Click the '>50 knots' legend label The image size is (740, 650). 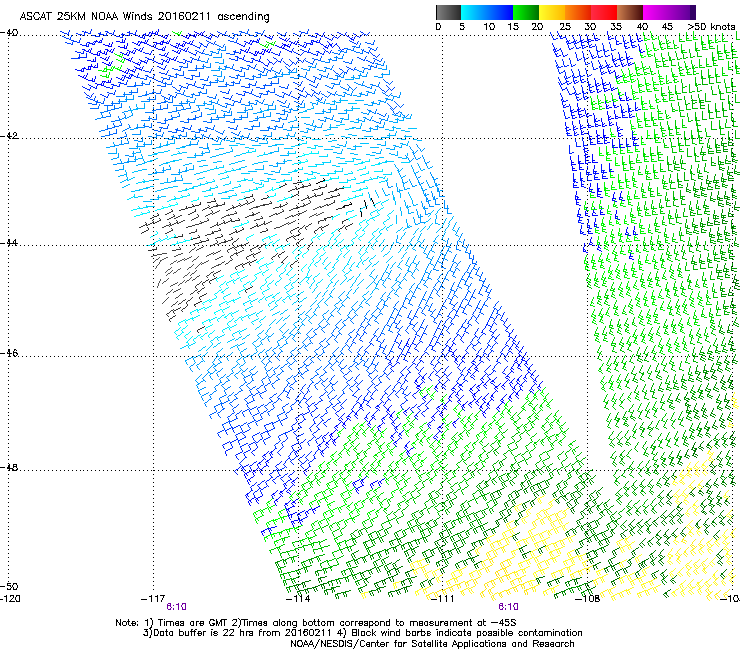pyautogui.click(x=711, y=27)
